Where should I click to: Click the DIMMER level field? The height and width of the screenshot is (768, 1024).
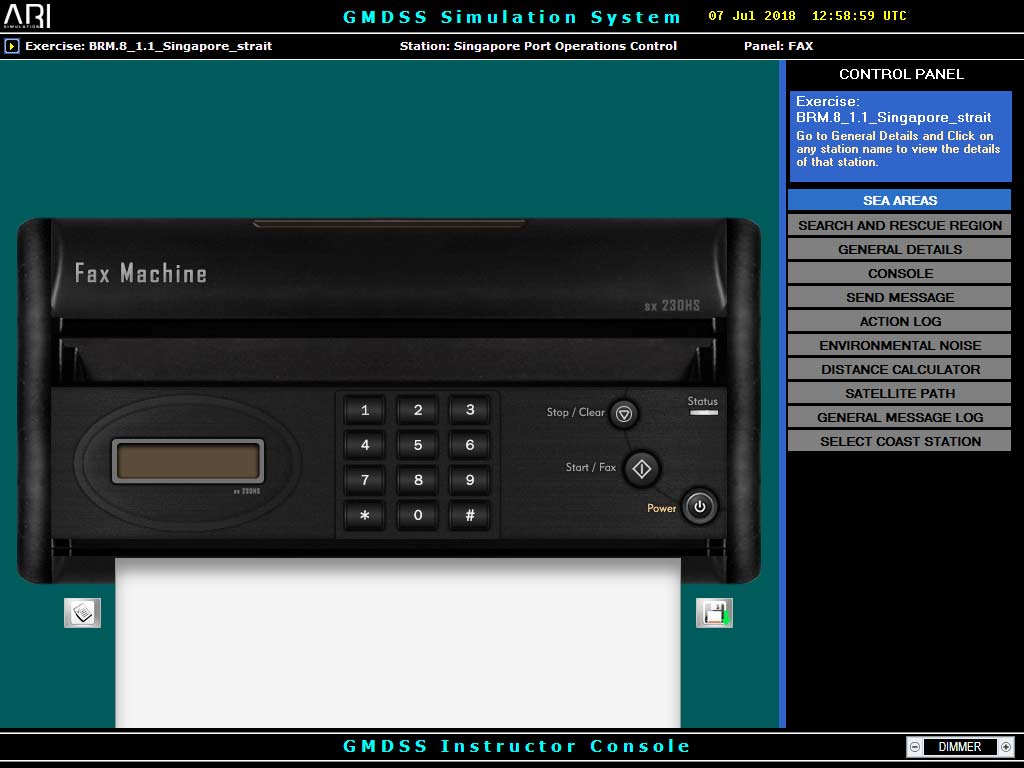[x=959, y=747]
